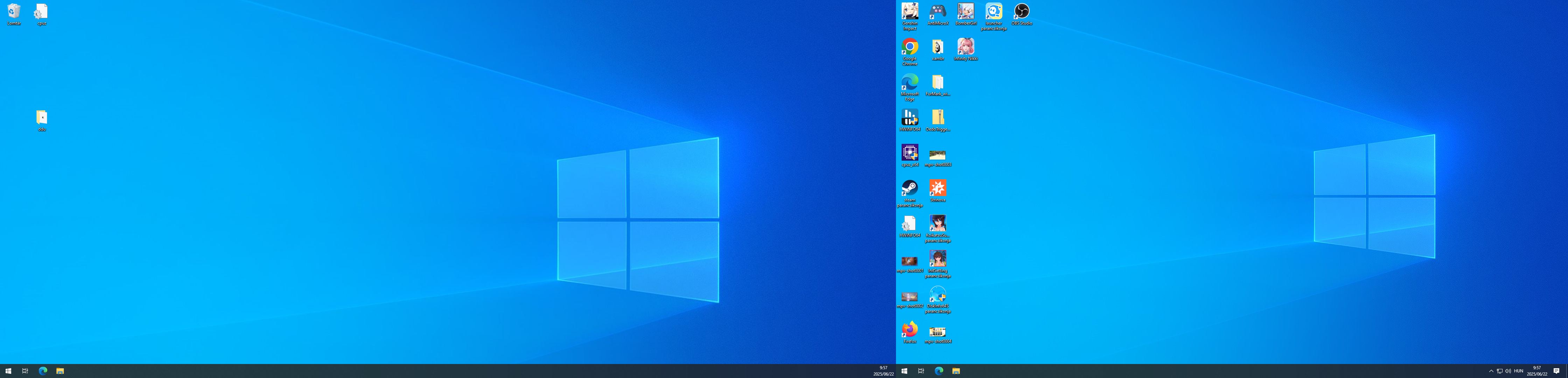This screenshot has width=1568, height=378.
Task: Select the HWiNFO64 settings file with gear
Action: click(910, 226)
